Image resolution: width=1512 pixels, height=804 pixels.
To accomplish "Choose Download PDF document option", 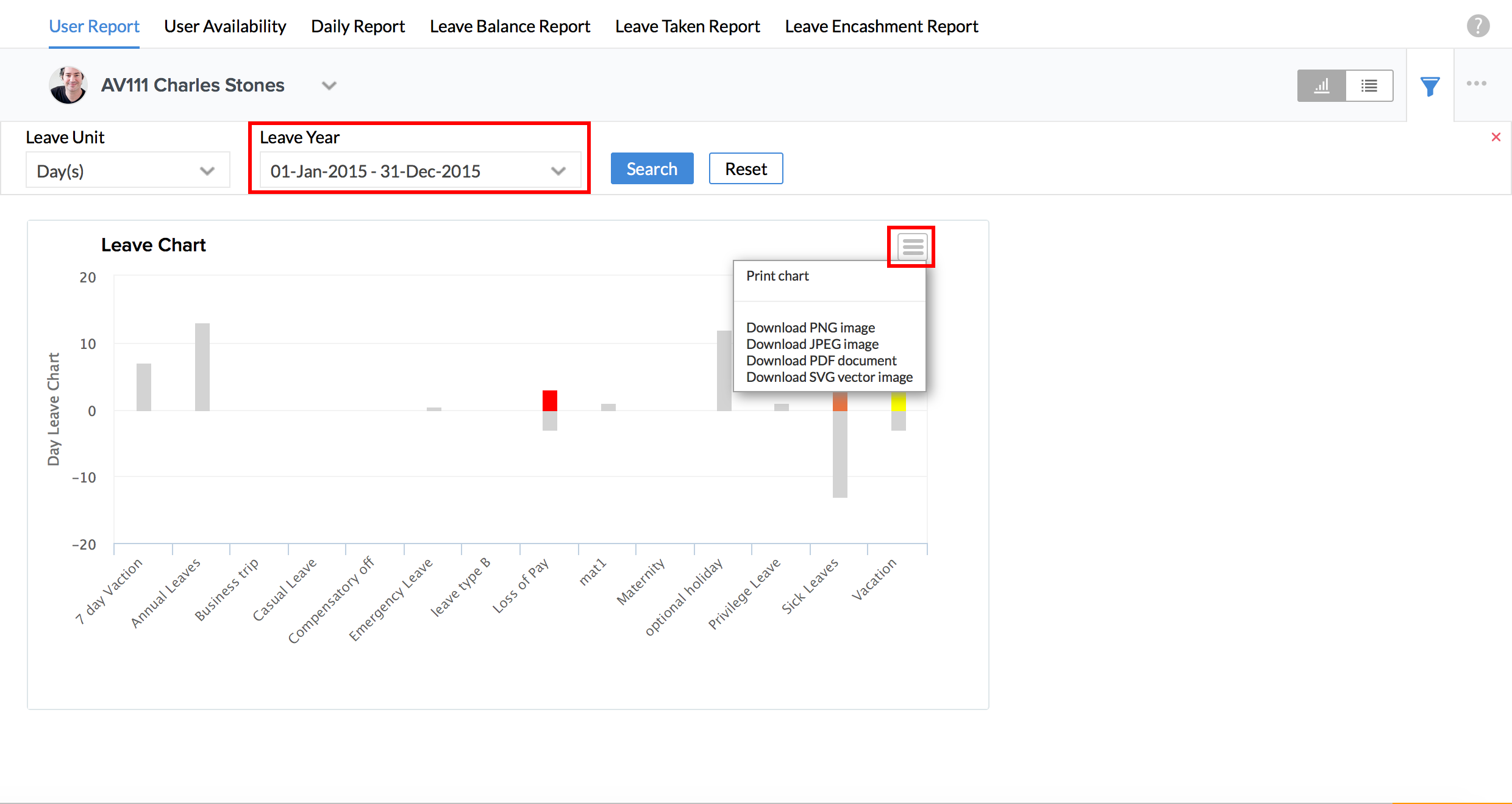I will [x=821, y=361].
